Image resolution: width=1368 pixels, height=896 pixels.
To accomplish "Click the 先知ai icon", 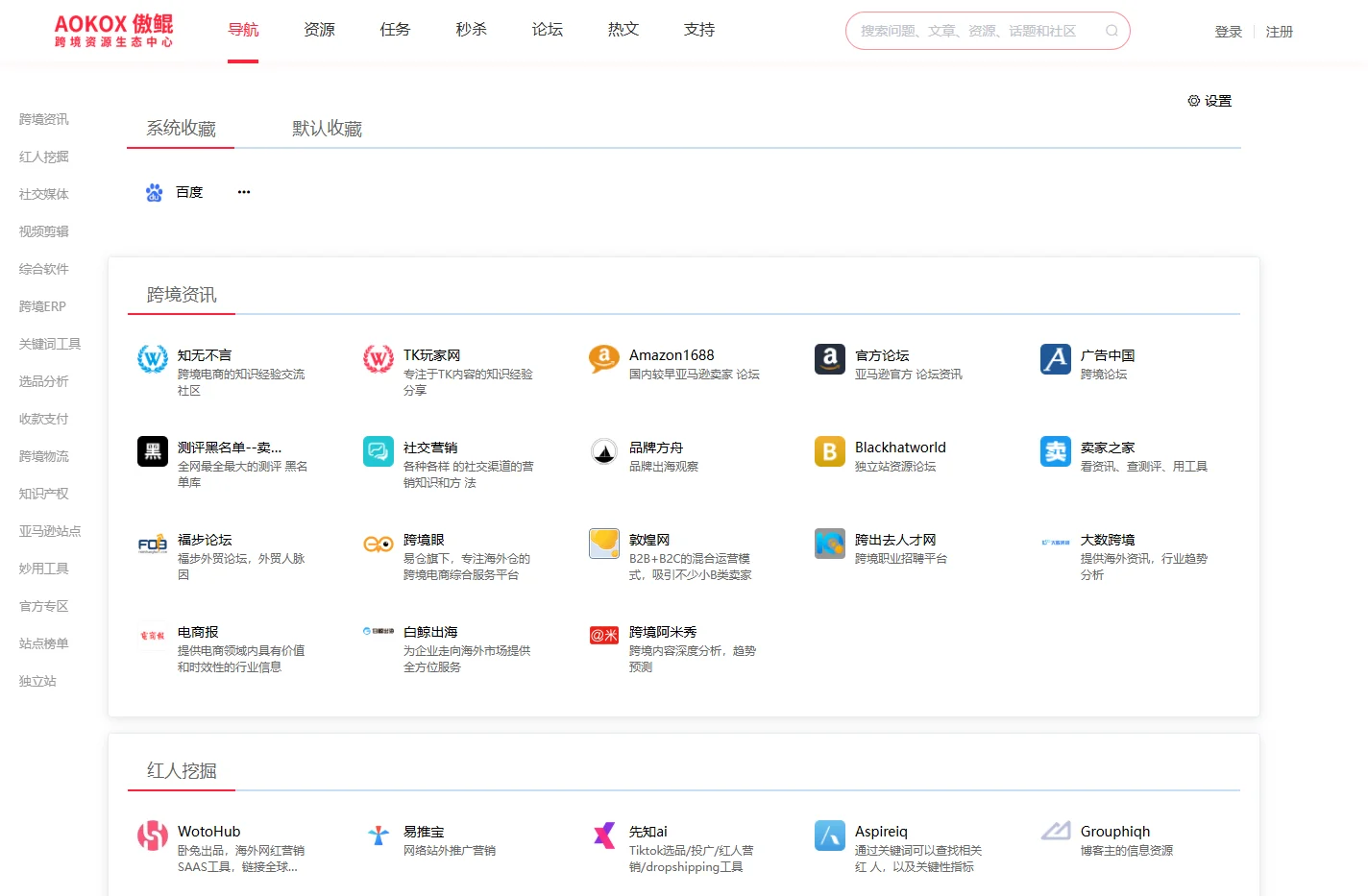I will point(604,835).
